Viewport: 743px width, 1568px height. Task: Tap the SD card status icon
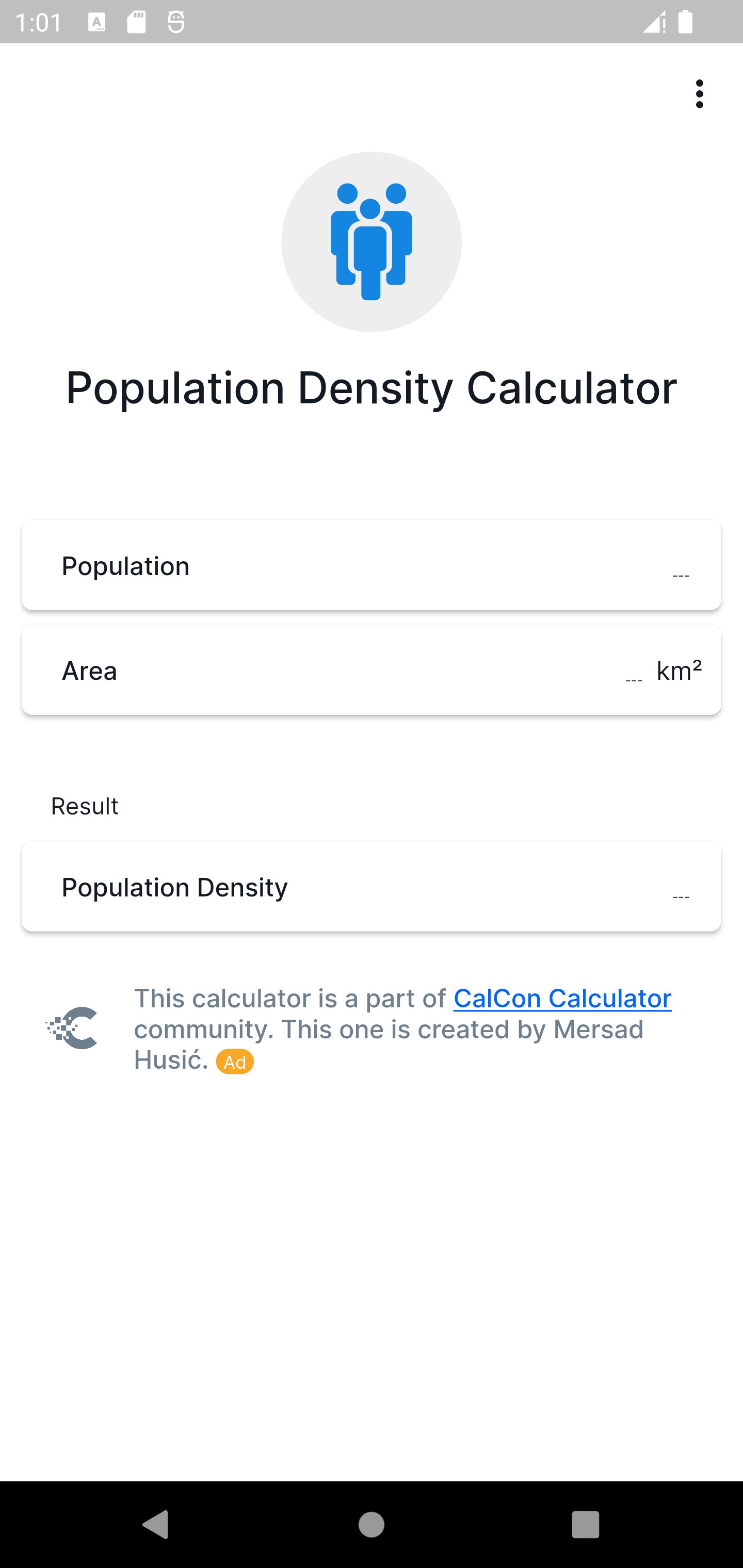click(136, 22)
